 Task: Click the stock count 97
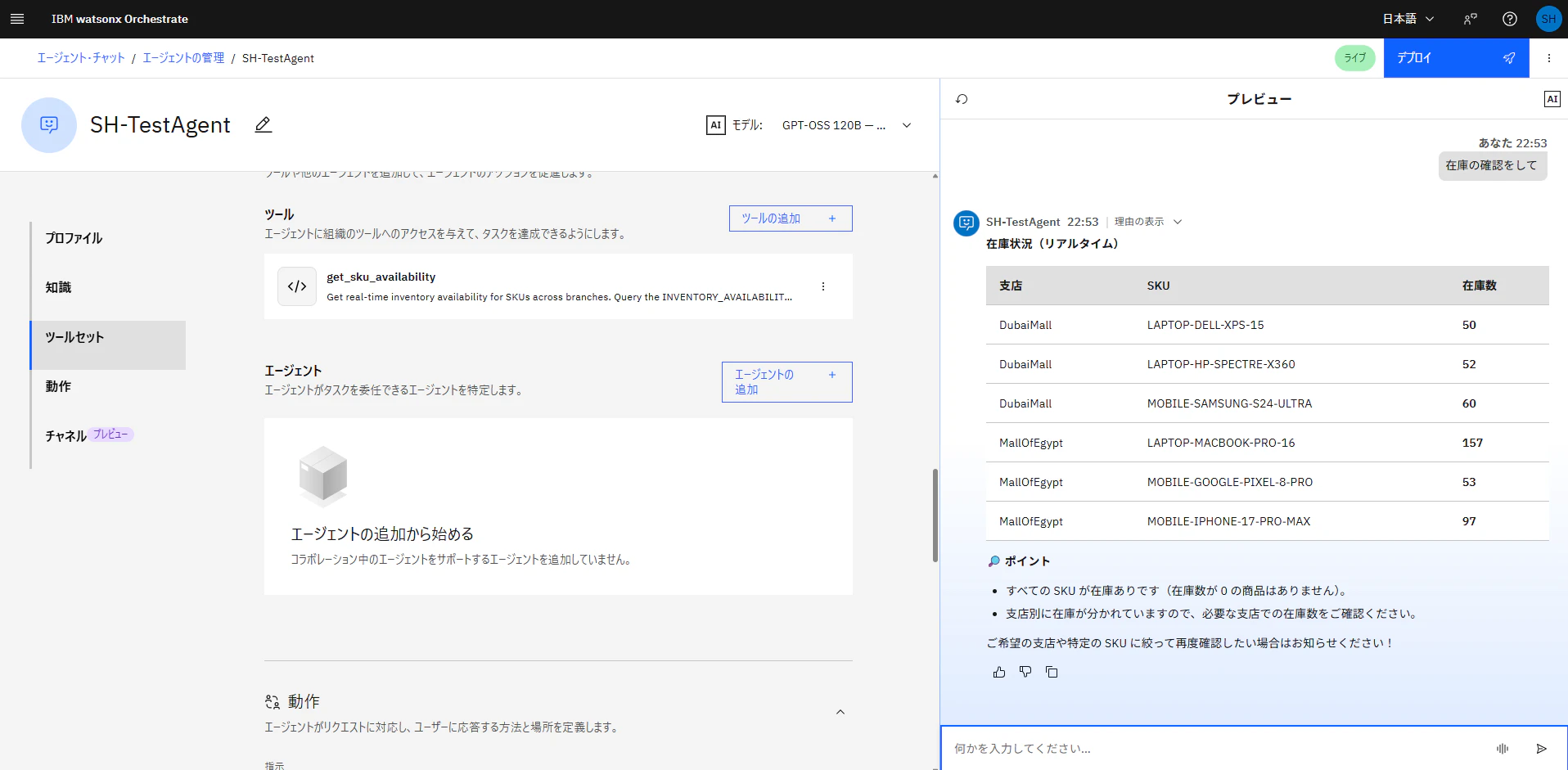(x=1469, y=521)
